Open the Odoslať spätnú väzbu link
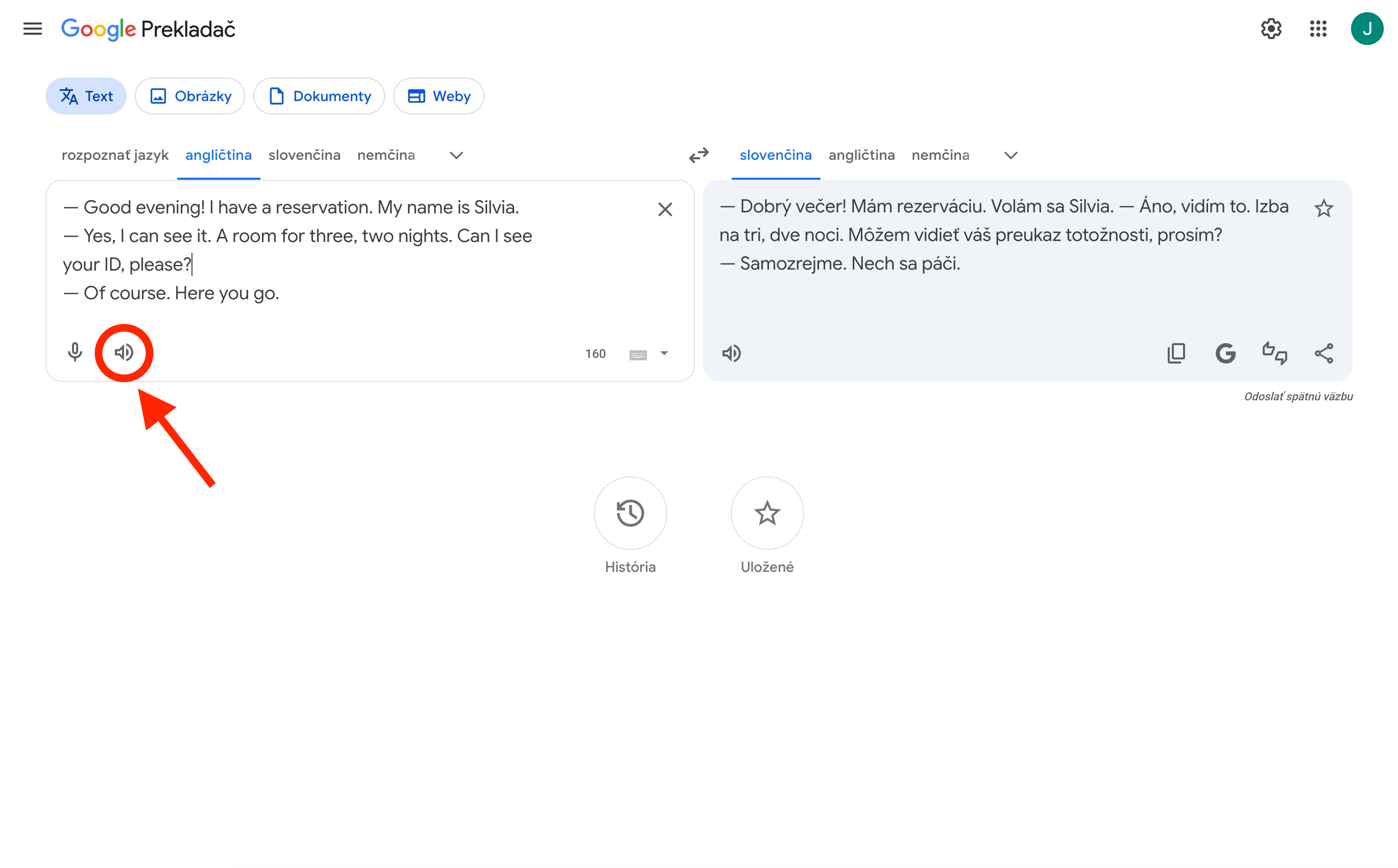The height and width of the screenshot is (868, 1398). [1299, 396]
